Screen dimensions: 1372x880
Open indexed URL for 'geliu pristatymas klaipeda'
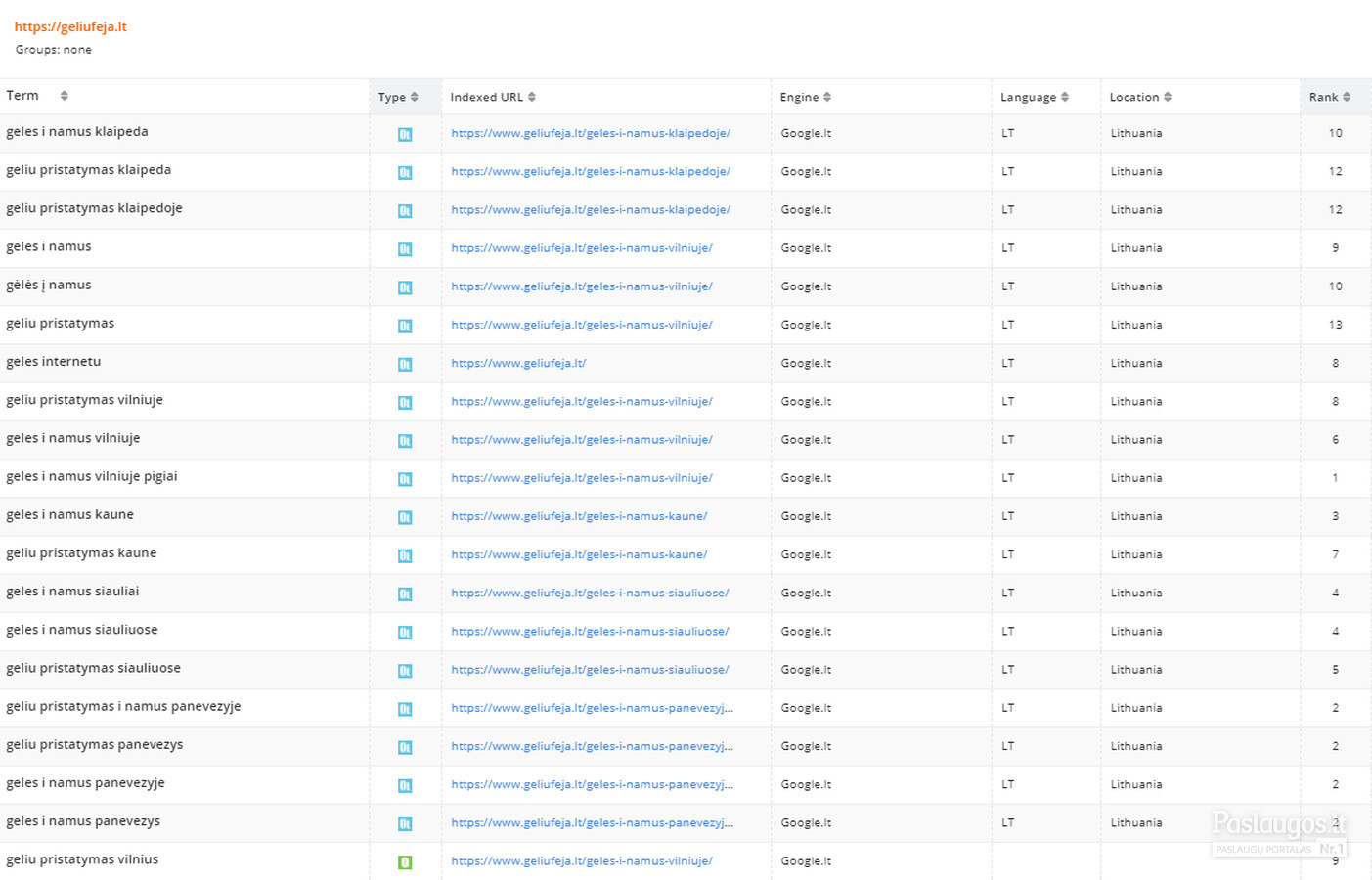point(591,171)
